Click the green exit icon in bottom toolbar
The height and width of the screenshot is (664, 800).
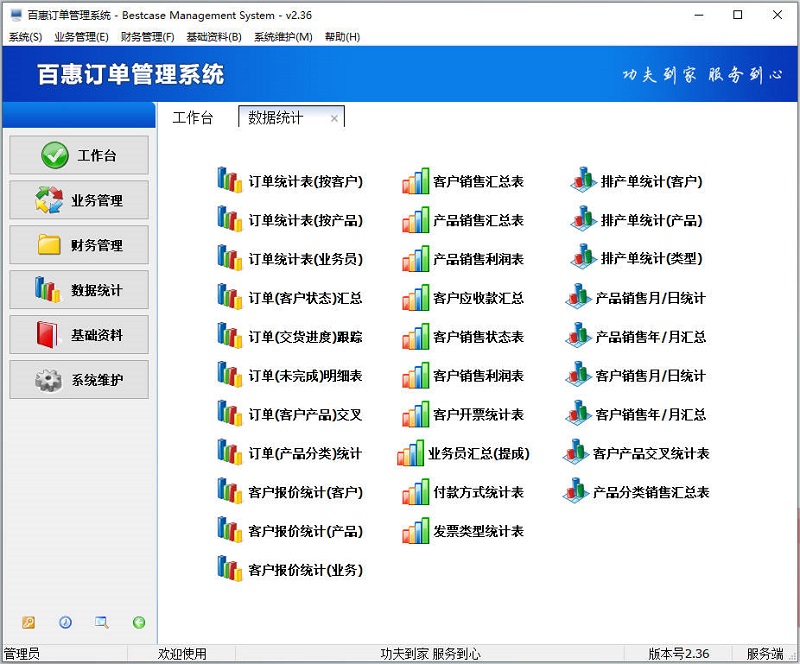click(x=139, y=622)
